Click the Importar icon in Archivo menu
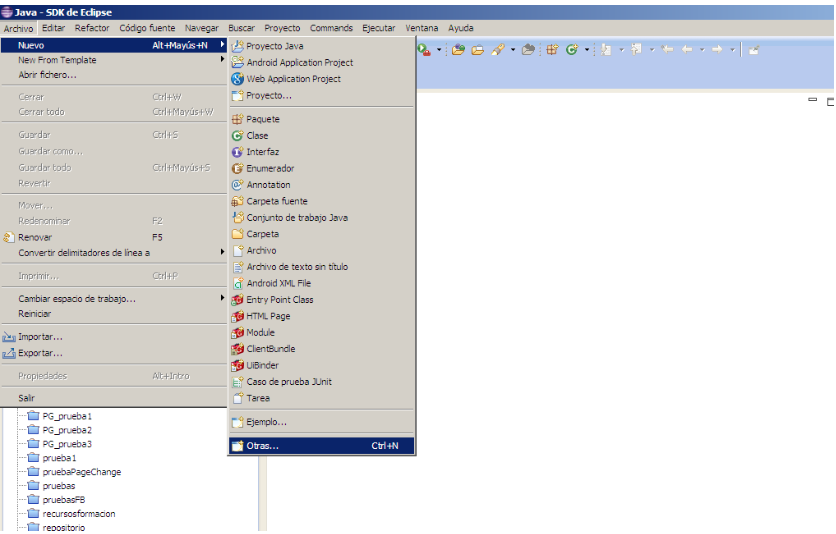 (x=9, y=337)
